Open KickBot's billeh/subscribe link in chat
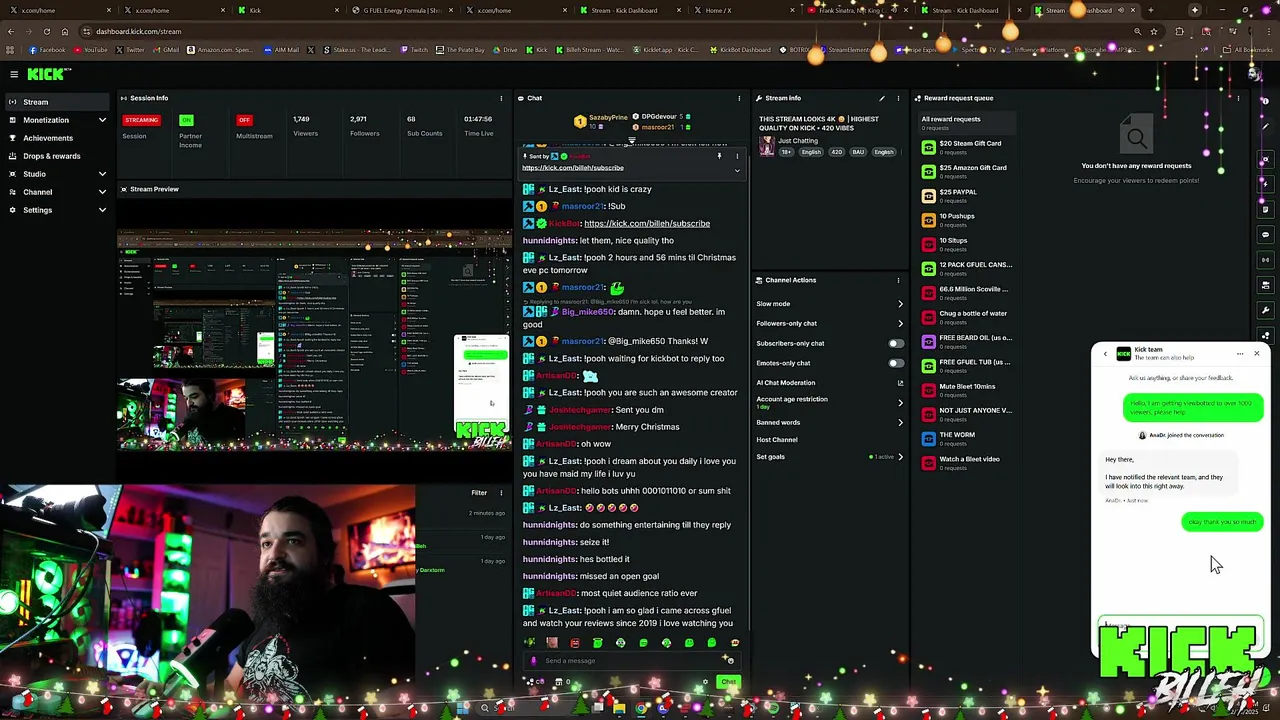Image resolution: width=1280 pixels, height=720 pixels. [647, 223]
